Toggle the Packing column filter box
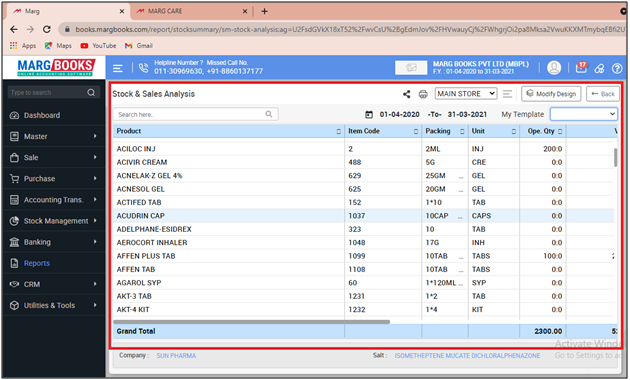Screen dimensions: 630x380 tap(462, 131)
